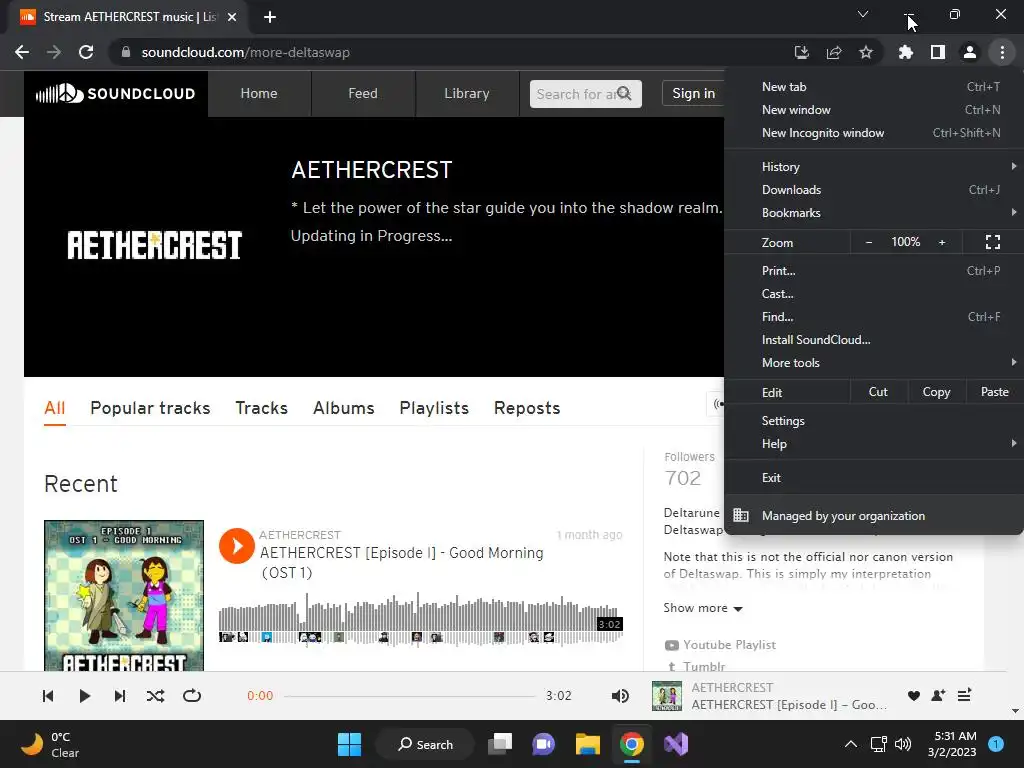Image resolution: width=1024 pixels, height=768 pixels.
Task: Open Settings from Chrome menu
Action: pyautogui.click(x=874, y=421)
